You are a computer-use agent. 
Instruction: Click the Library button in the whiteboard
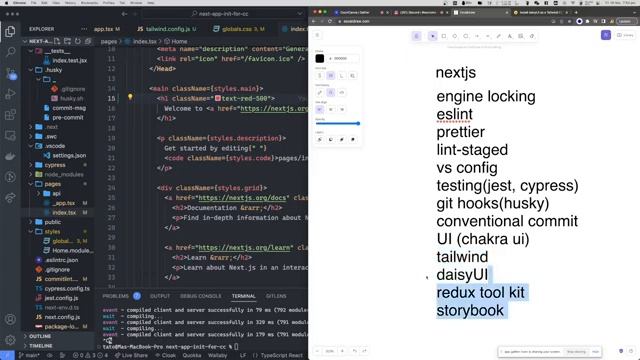pyautogui.click(x=625, y=35)
